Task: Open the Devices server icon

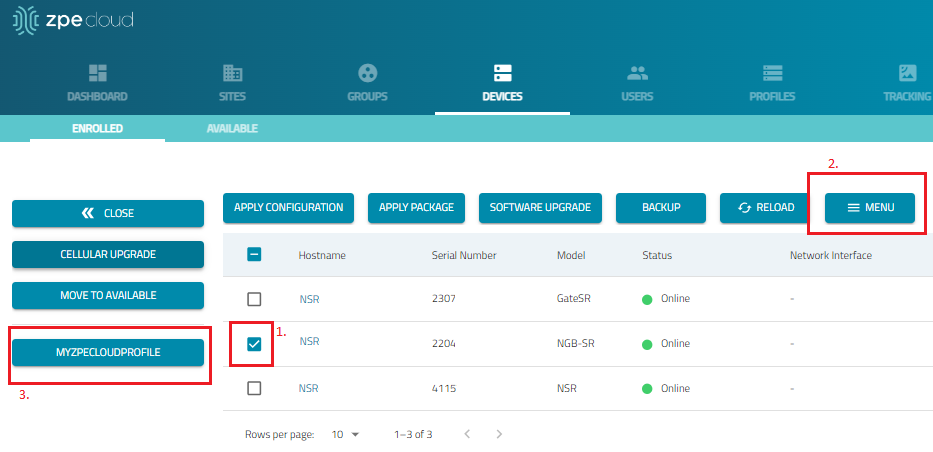Action: [503, 73]
